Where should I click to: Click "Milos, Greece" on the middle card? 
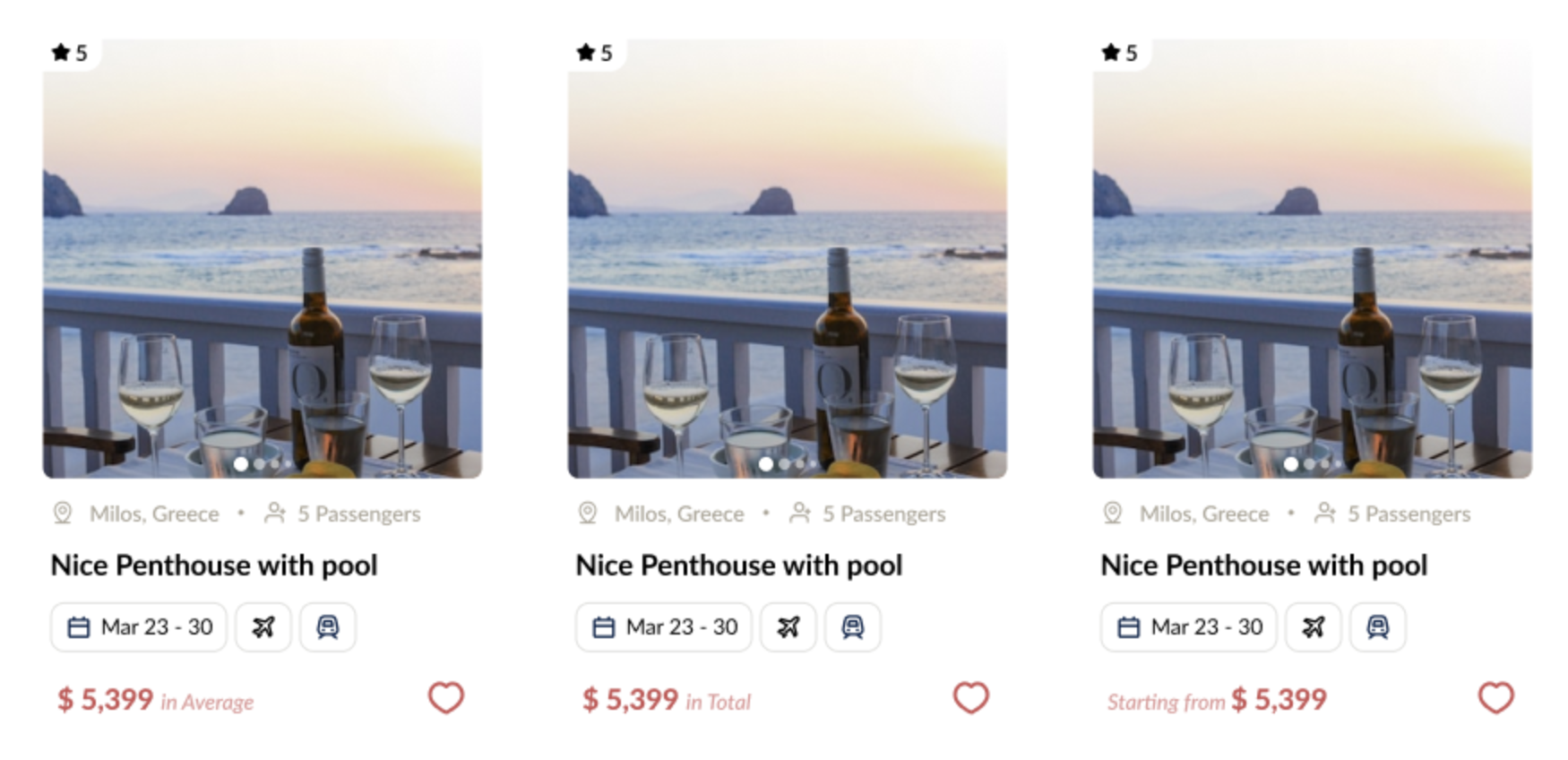[x=679, y=514]
